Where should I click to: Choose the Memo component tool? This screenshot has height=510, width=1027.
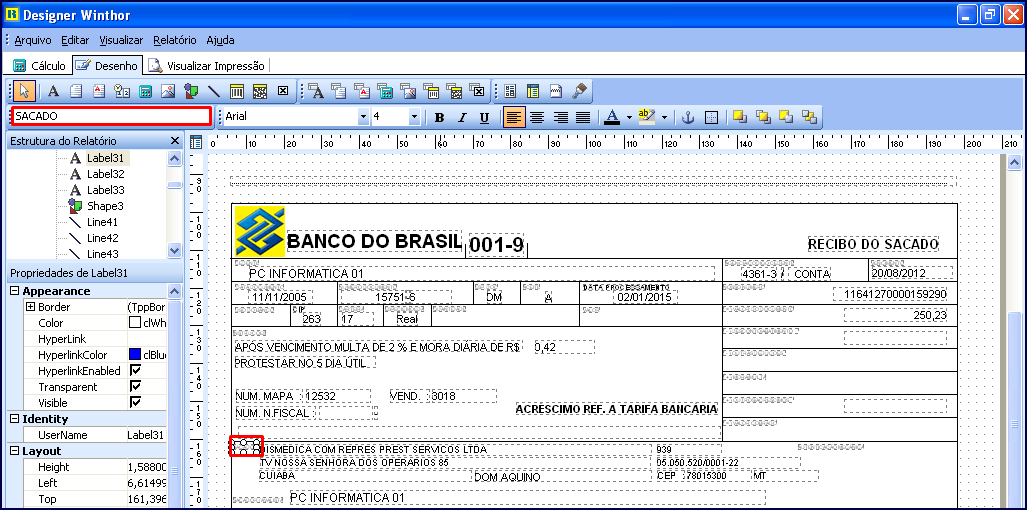tap(76, 91)
